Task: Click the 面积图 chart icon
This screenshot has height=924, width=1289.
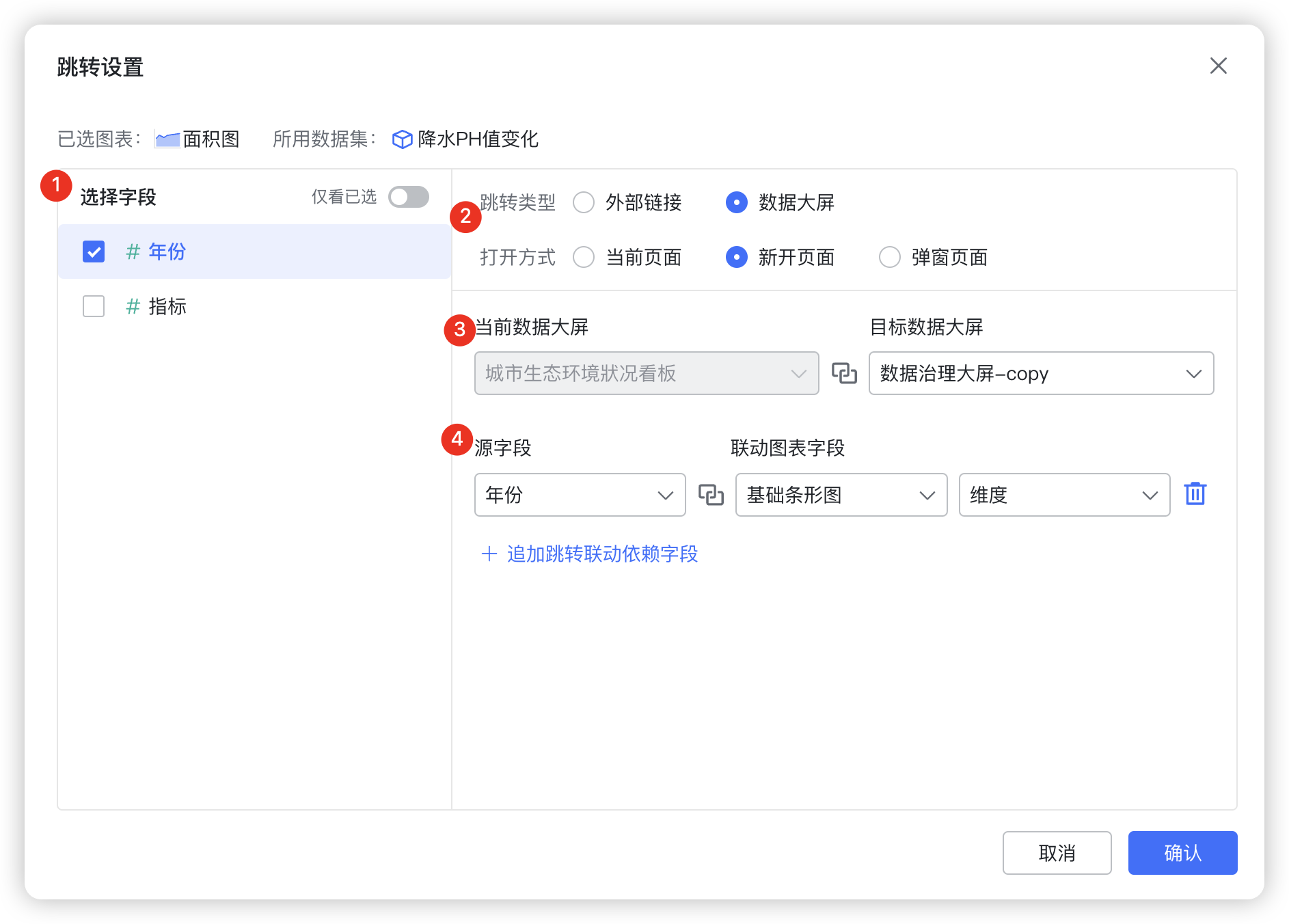Action: pos(167,139)
